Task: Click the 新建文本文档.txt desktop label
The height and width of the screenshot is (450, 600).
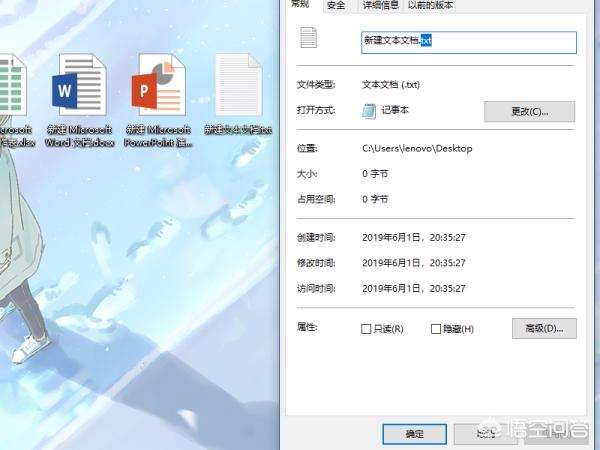Action: coord(238,130)
